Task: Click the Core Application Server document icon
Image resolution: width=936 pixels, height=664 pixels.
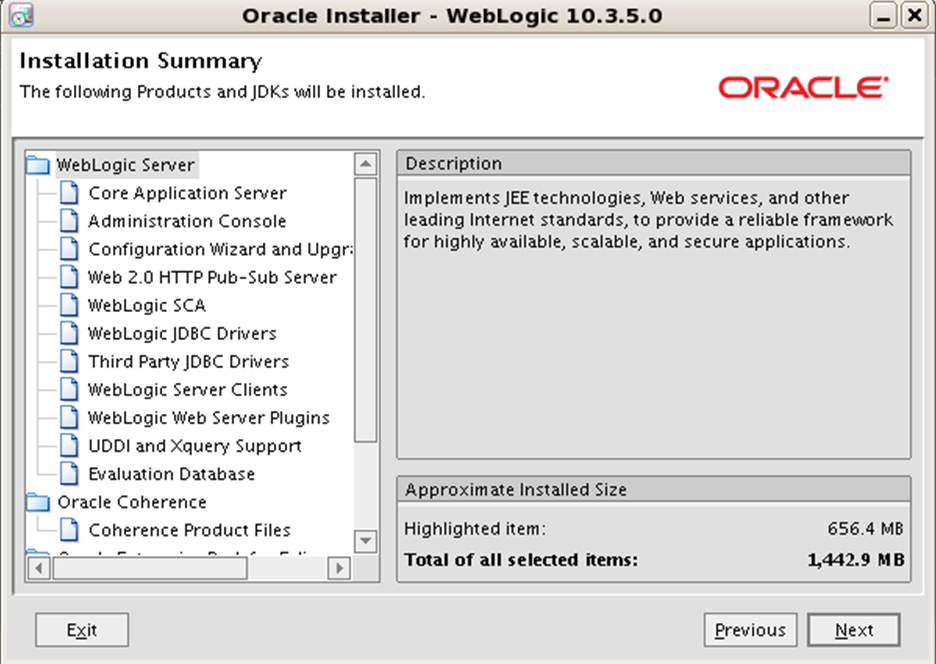Action: 69,193
